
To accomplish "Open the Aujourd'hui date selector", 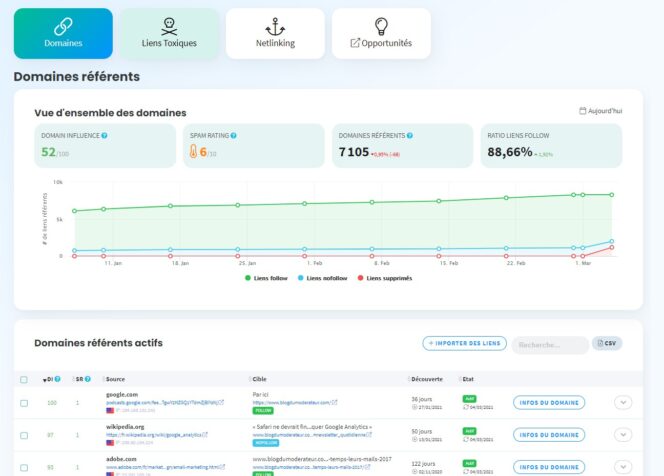I will click(600, 111).
